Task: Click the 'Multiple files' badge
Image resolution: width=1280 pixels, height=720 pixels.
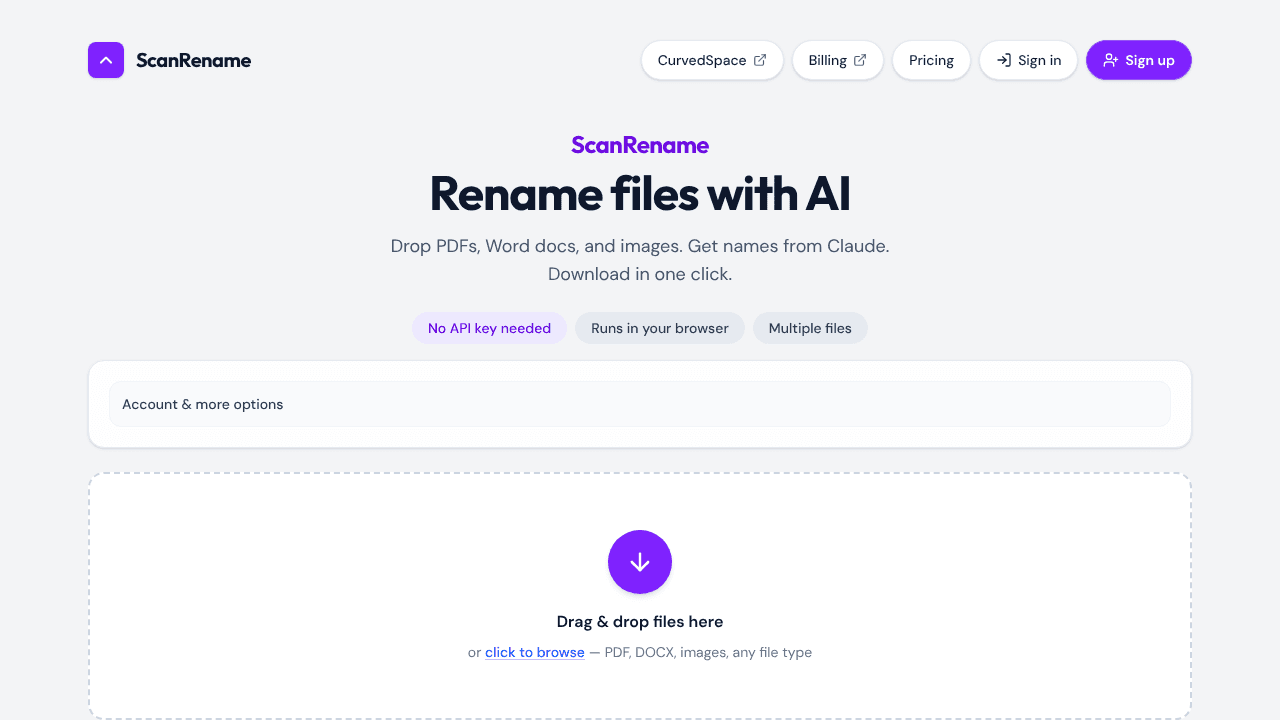Action: [810, 328]
